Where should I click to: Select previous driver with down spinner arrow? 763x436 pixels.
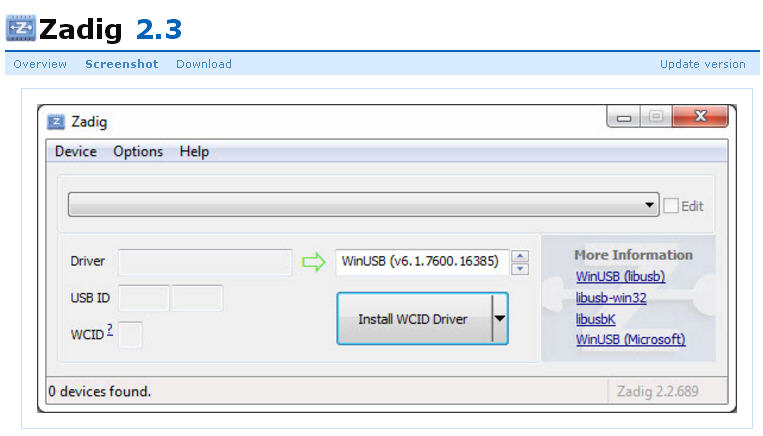[520, 269]
